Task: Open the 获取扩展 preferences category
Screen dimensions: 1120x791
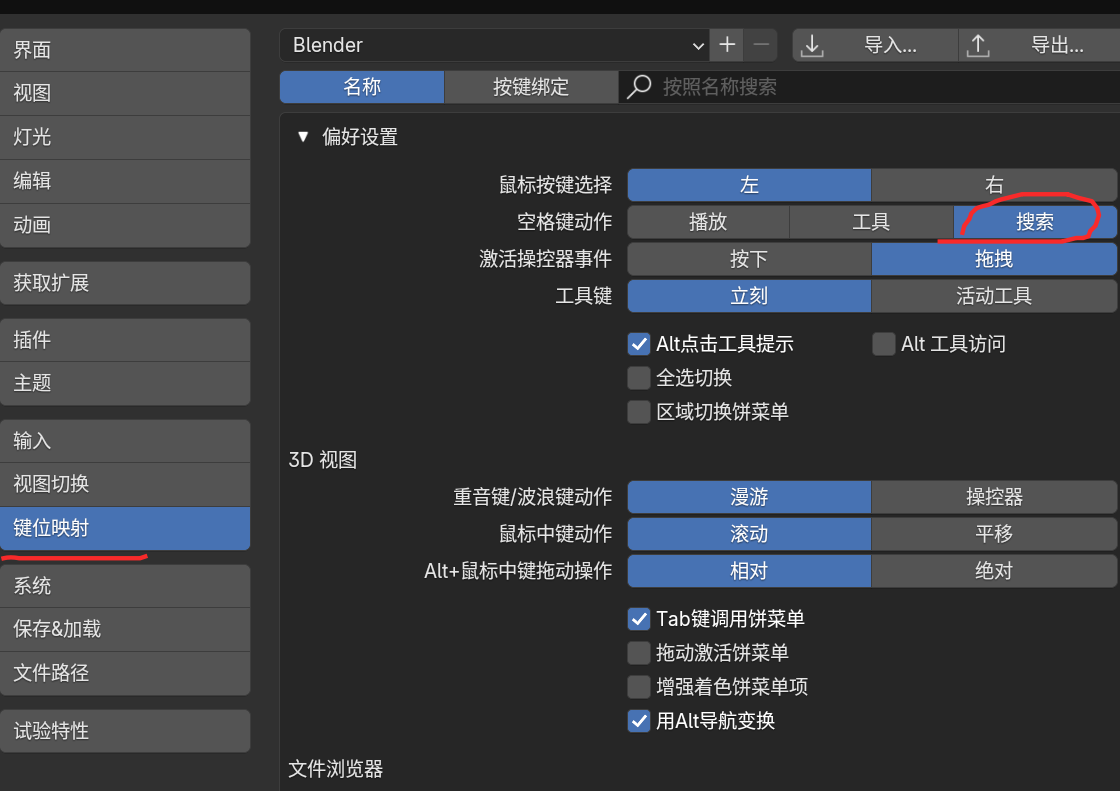Action: pyautogui.click(x=125, y=283)
